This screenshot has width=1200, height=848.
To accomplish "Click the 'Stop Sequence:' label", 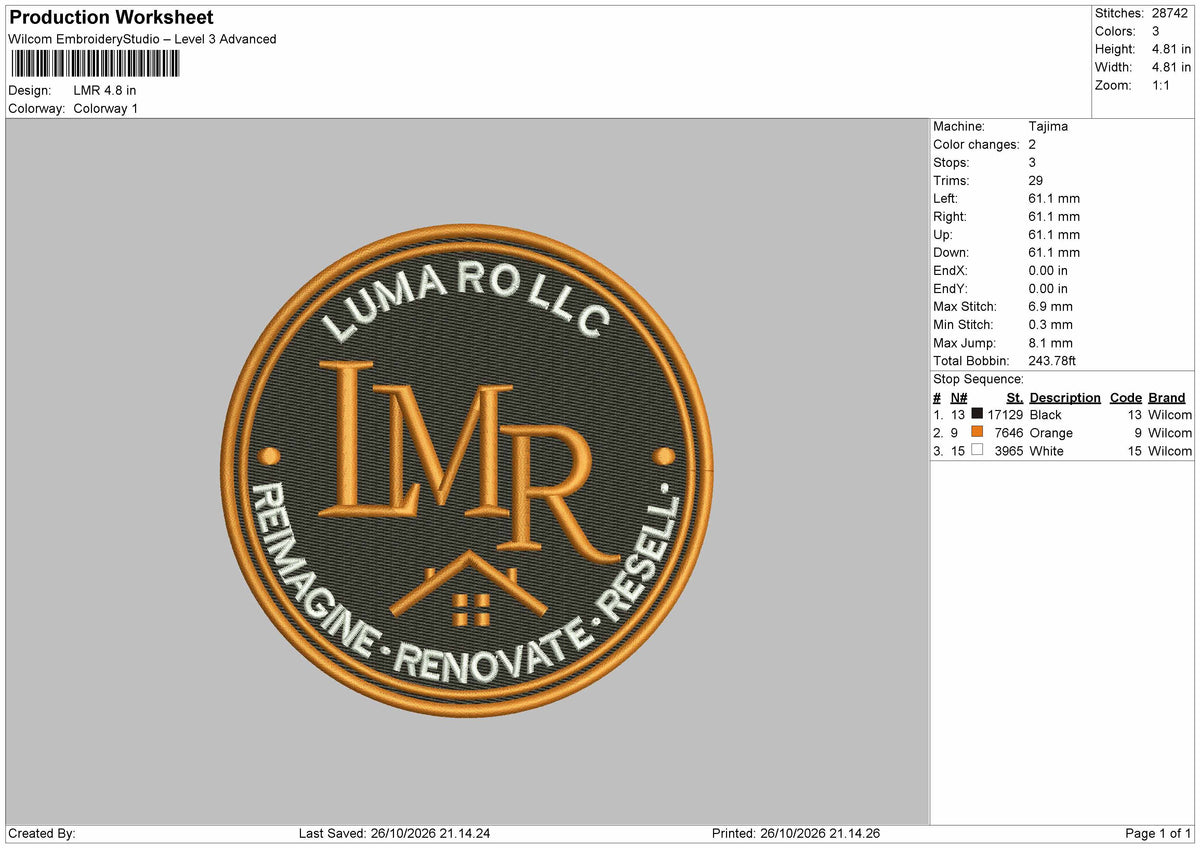I will pyautogui.click(x=978, y=379).
